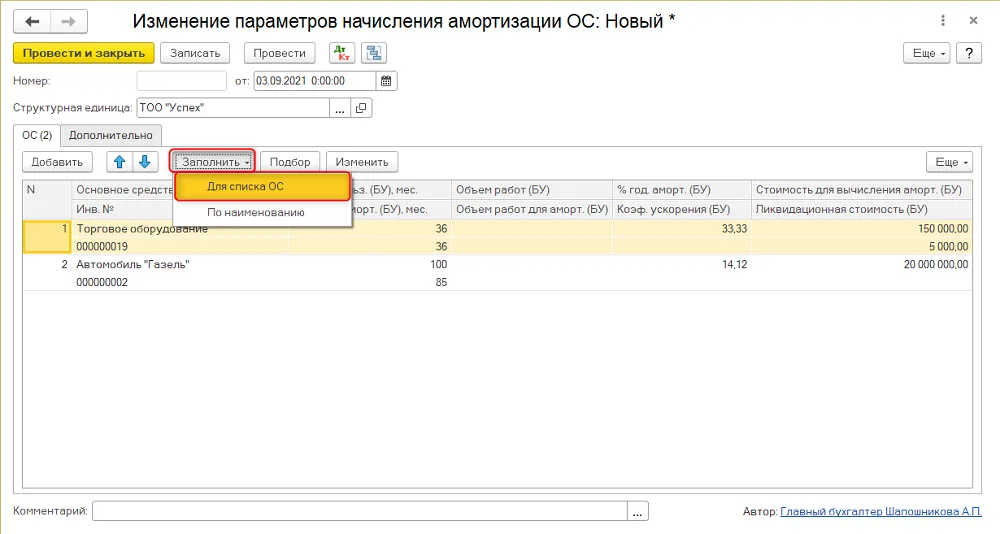Open author link Главный бухгалтер Шапошникова А.П.
1000x534 pixels.
pyautogui.click(x=881, y=512)
